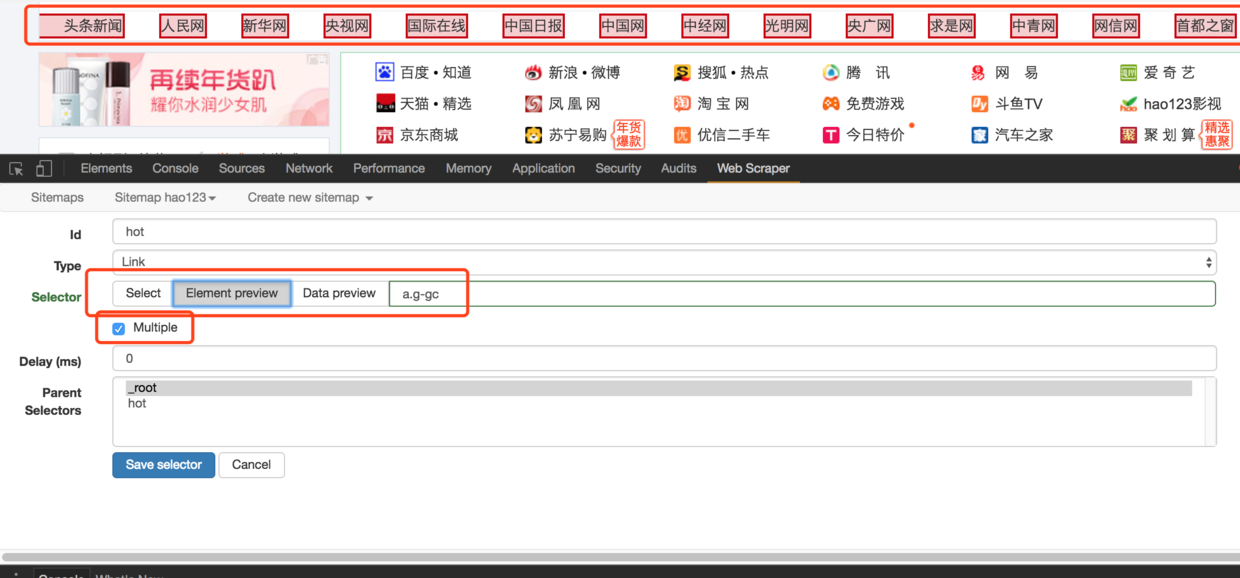Click the 聚划算 icon
The image size is (1240, 578).
tap(1128, 134)
